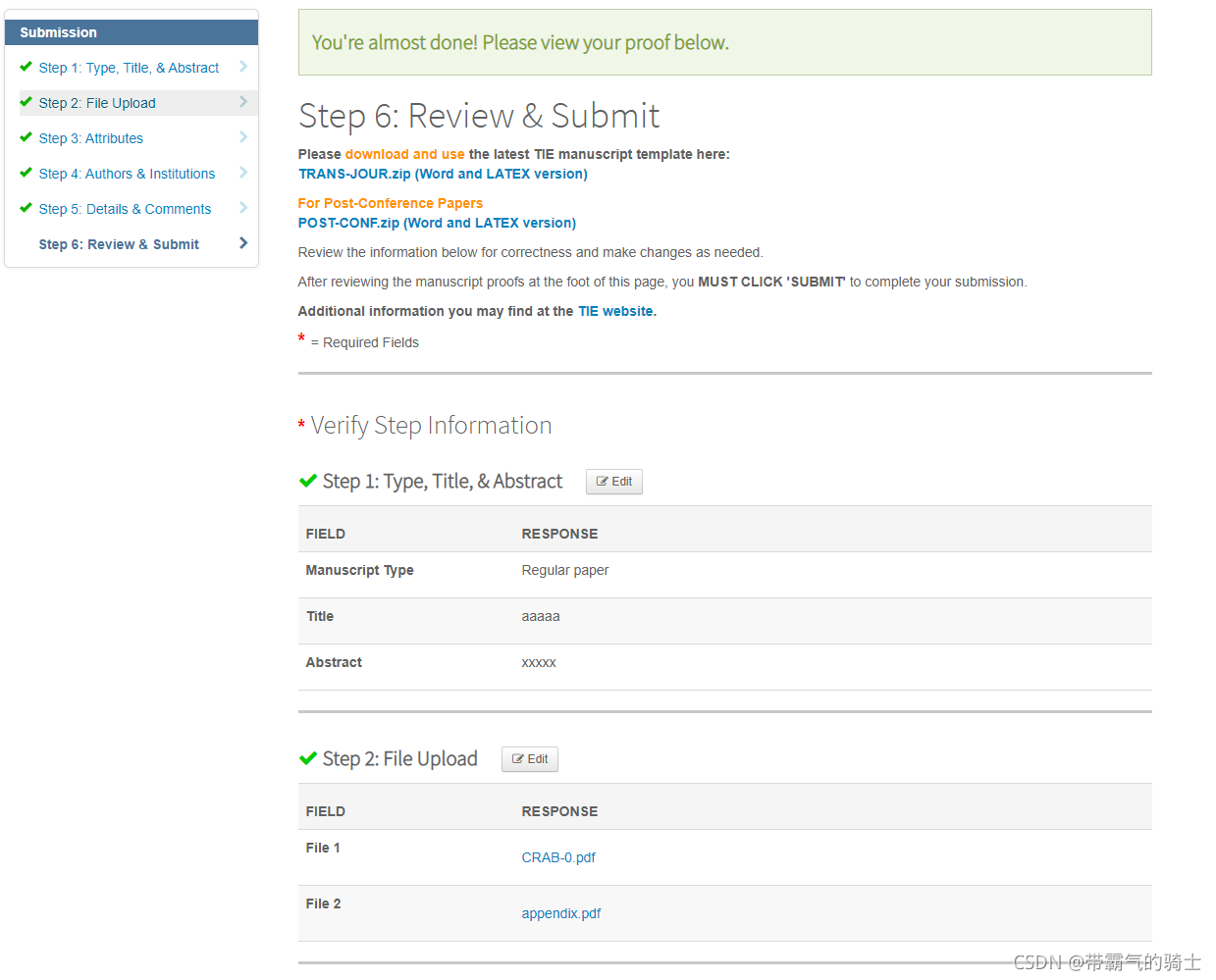The width and height of the screenshot is (1216, 980).
Task: Click the green checkmark beside Step 3: Attributes
Action: click(26, 137)
